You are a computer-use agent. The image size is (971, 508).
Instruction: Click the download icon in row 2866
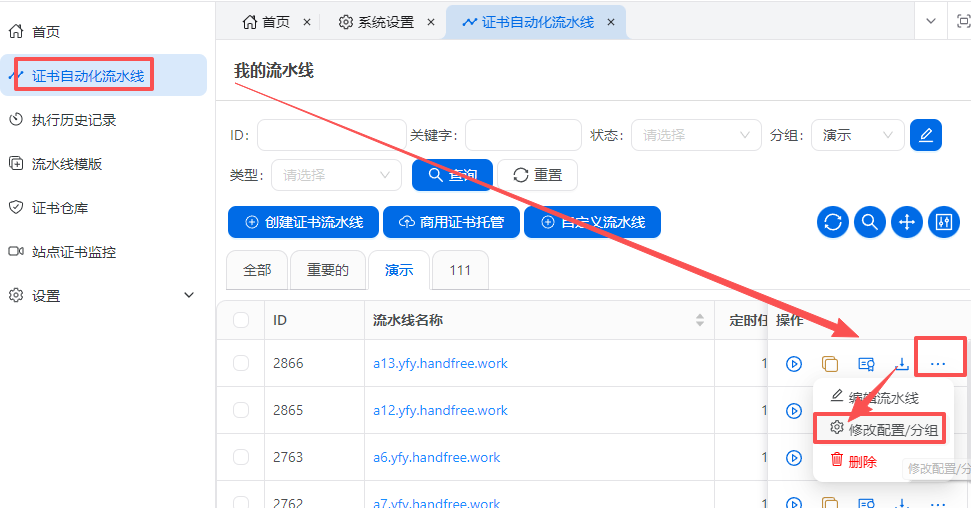click(901, 364)
